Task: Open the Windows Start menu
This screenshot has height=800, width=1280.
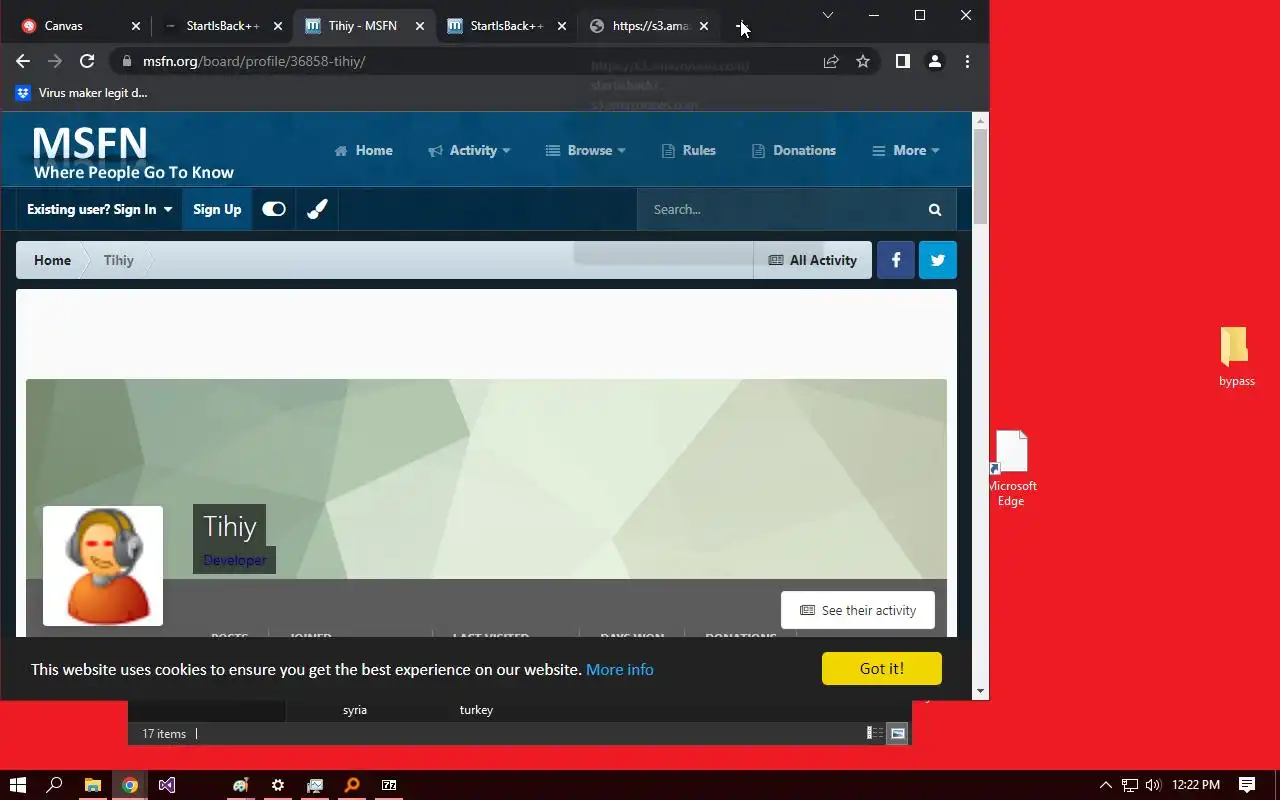Action: (x=18, y=785)
